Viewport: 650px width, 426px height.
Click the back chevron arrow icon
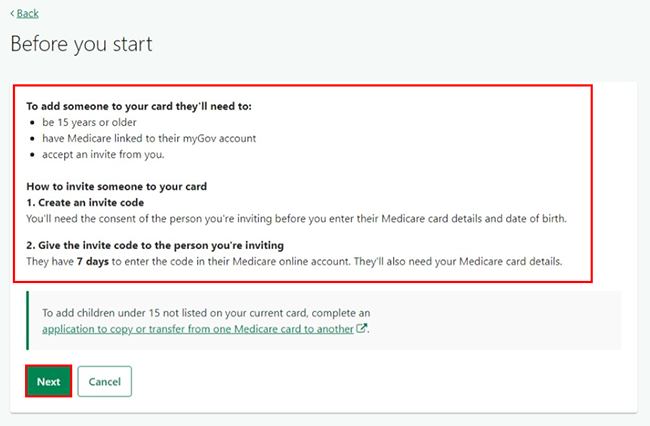12,14
